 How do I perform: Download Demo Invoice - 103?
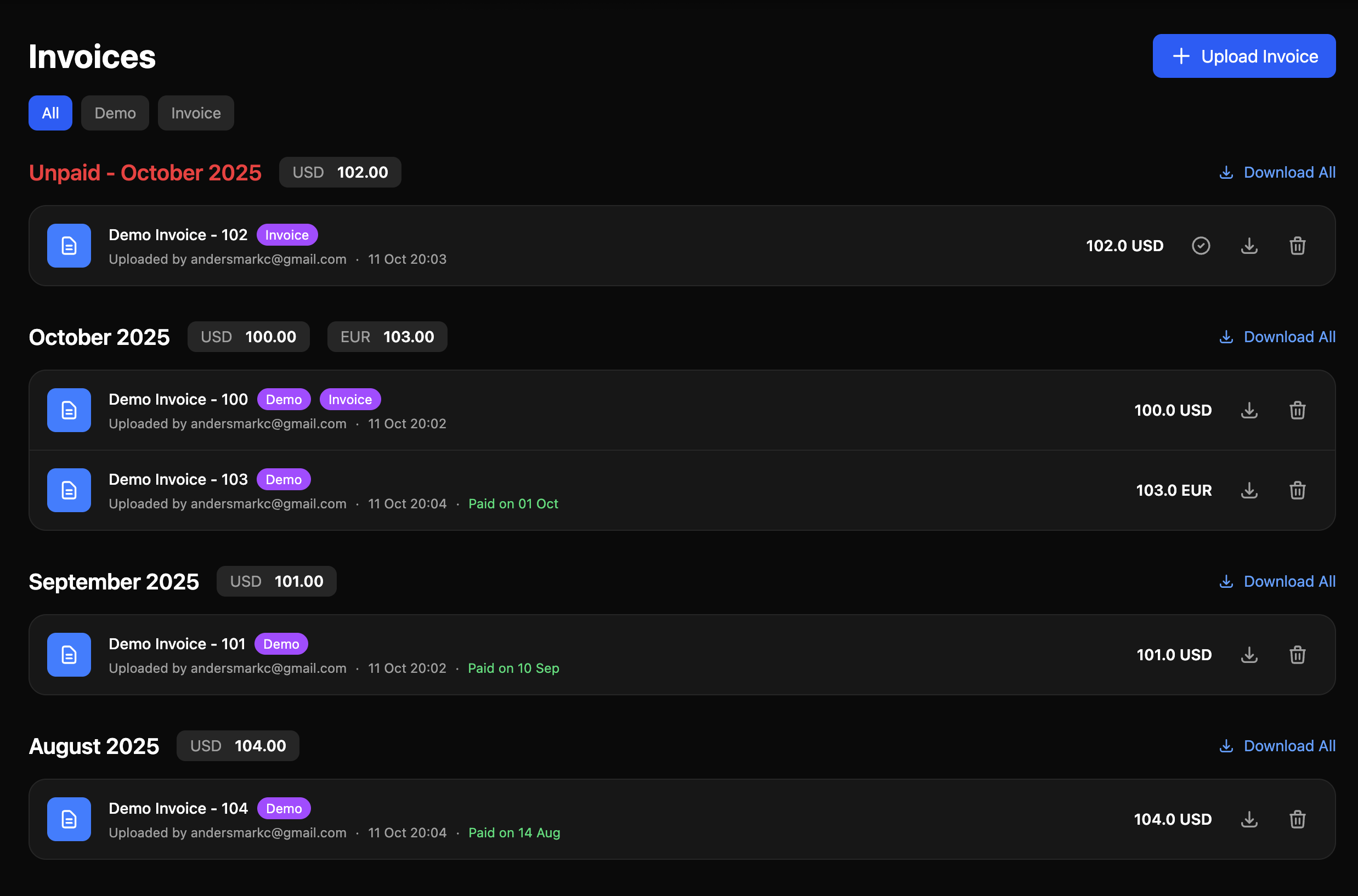pyautogui.click(x=1249, y=490)
